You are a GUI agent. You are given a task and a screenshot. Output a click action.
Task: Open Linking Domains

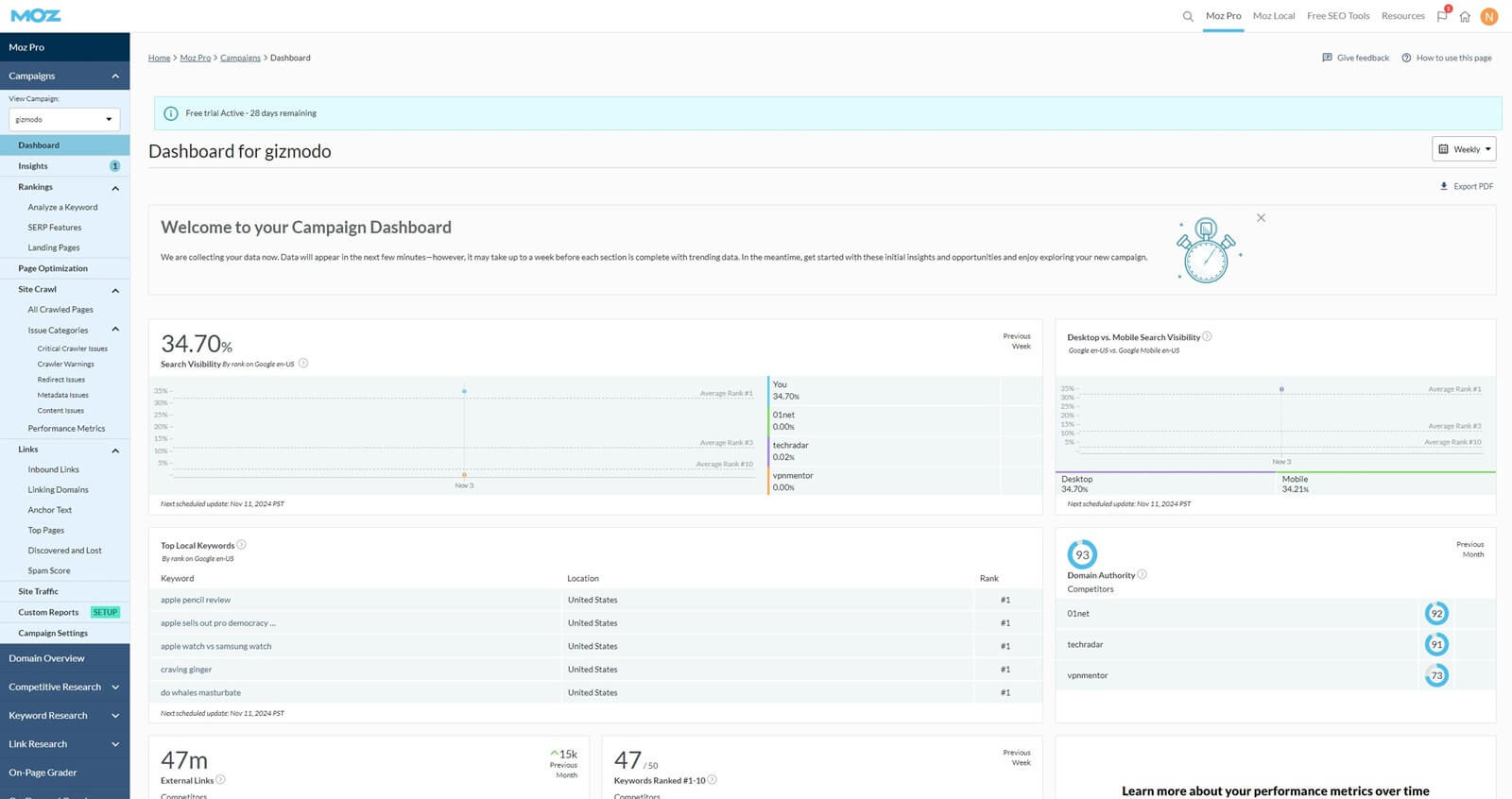(58, 490)
